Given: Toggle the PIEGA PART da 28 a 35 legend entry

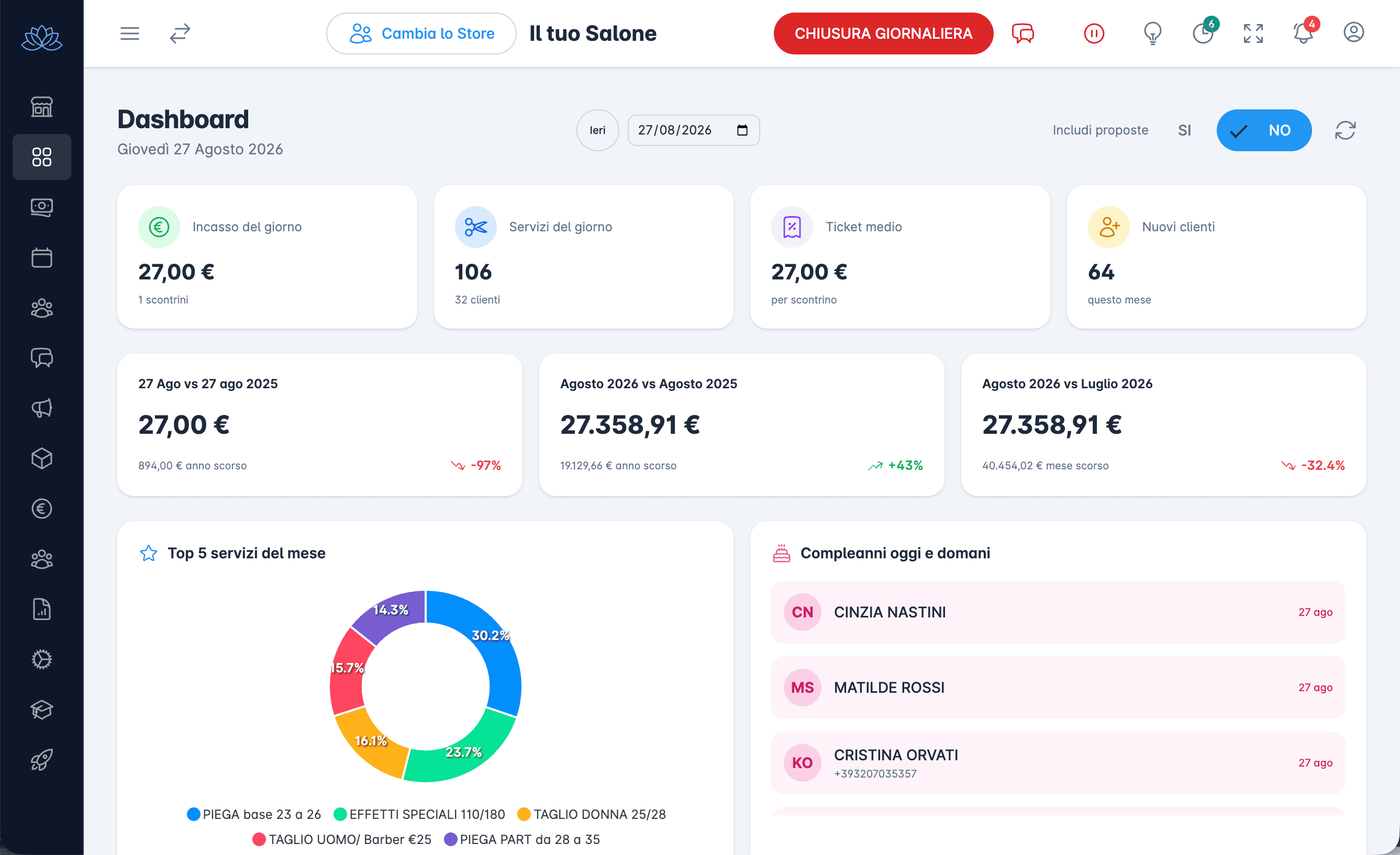Looking at the screenshot, I should pyautogui.click(x=522, y=839).
